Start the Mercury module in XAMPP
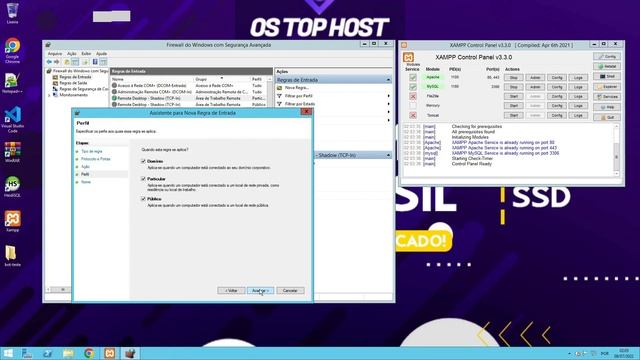The height and width of the screenshot is (360, 640). click(513, 106)
